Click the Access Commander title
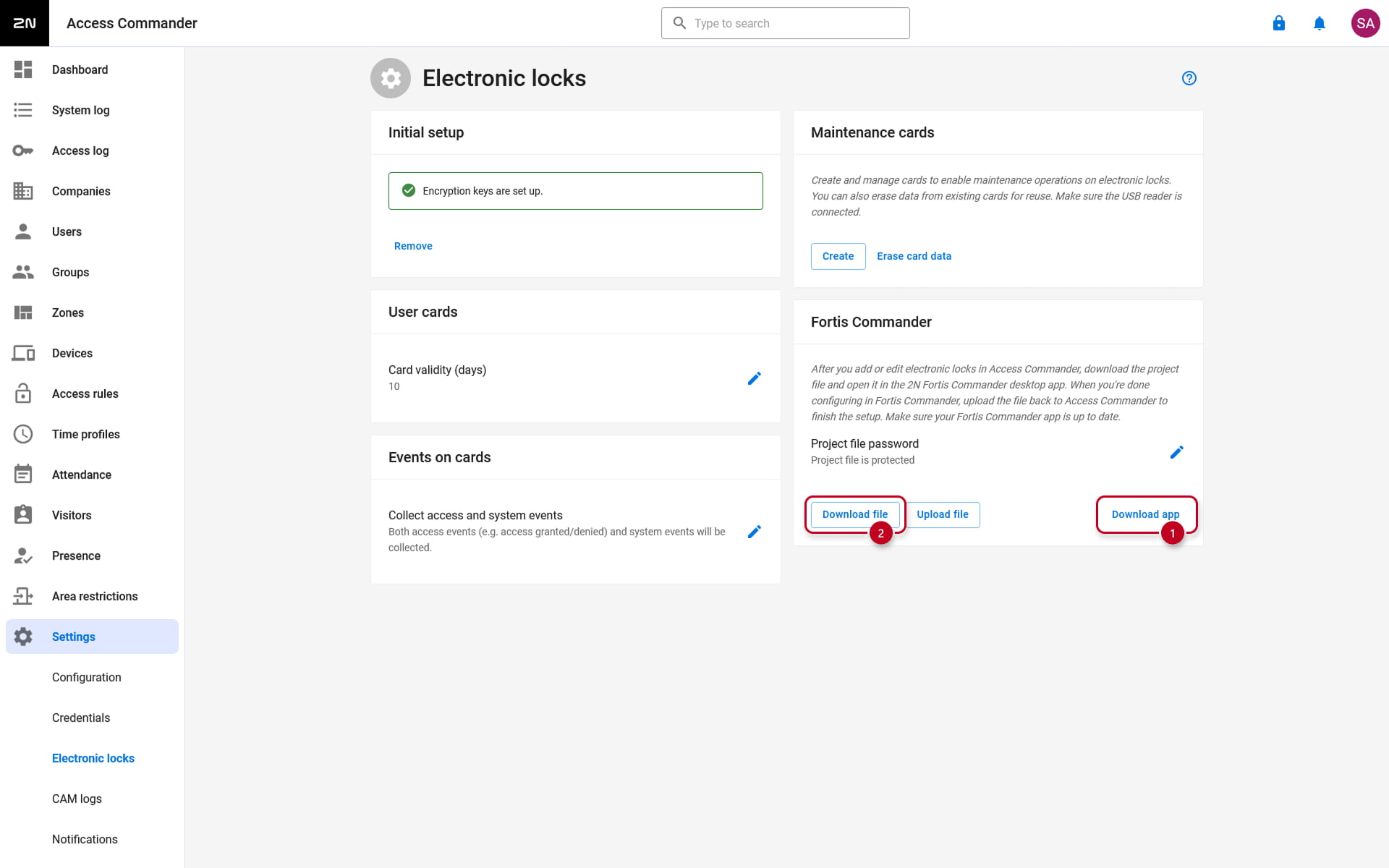This screenshot has height=868, width=1389. 132,23
